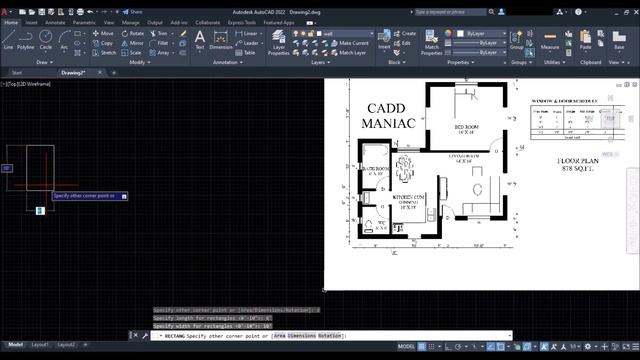This screenshot has height=360, width=640.
Task: Click Create block button
Action: click(405, 33)
